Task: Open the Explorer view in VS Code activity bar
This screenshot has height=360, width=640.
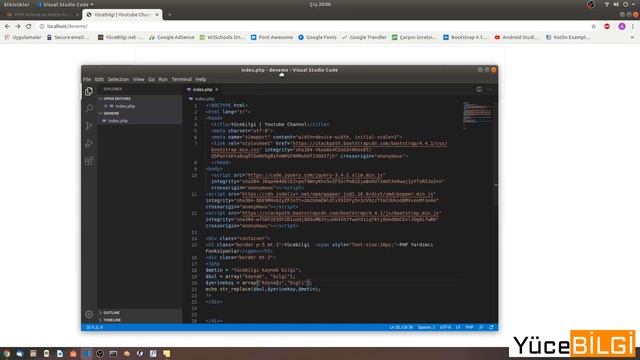Action: (x=89, y=91)
